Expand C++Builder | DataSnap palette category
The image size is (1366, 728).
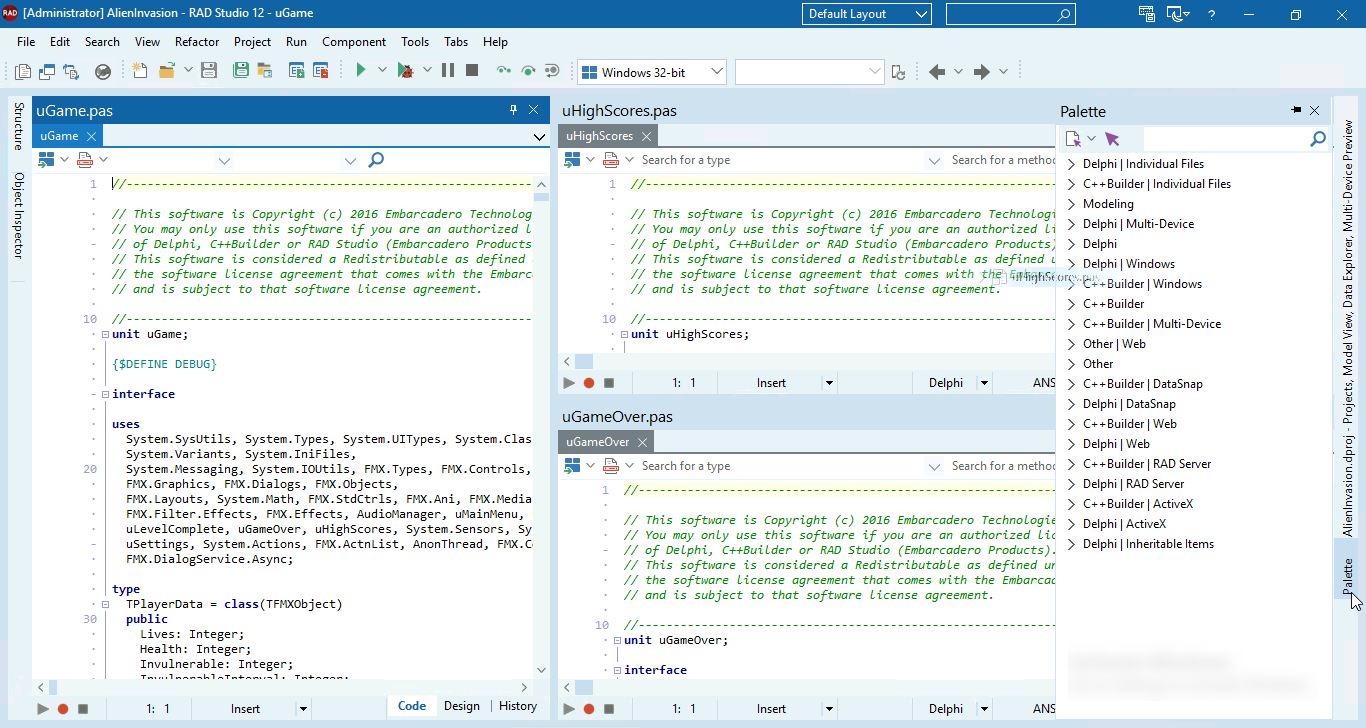click(1071, 384)
